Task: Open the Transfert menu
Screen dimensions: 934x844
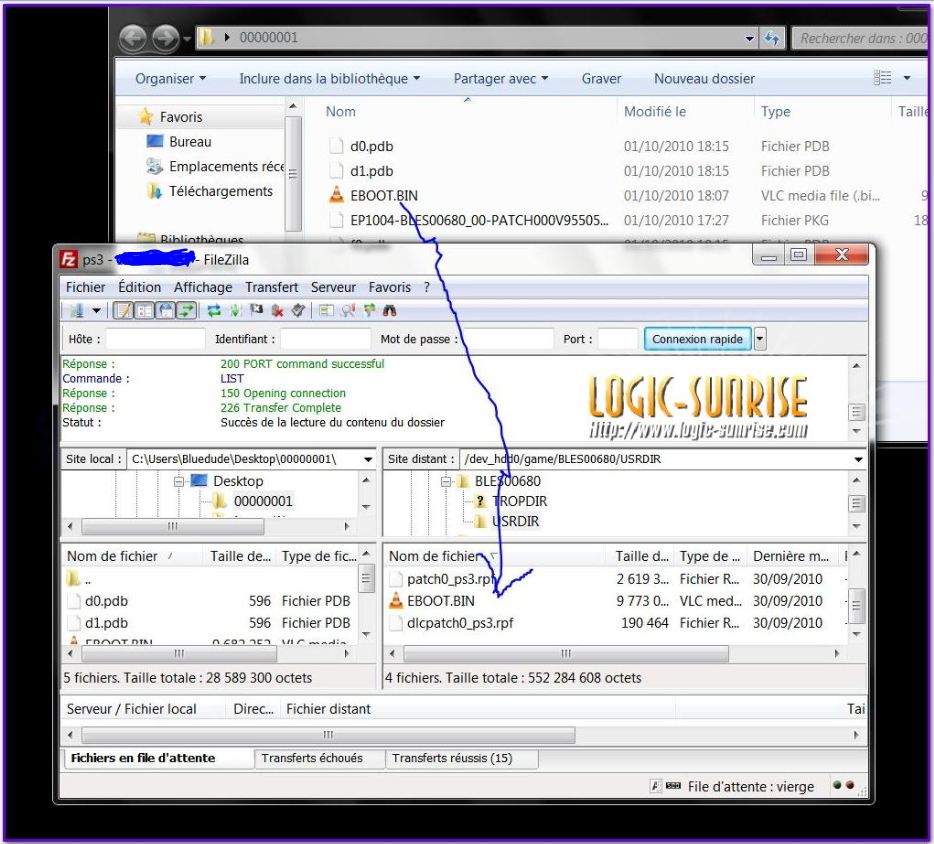Action: point(273,287)
